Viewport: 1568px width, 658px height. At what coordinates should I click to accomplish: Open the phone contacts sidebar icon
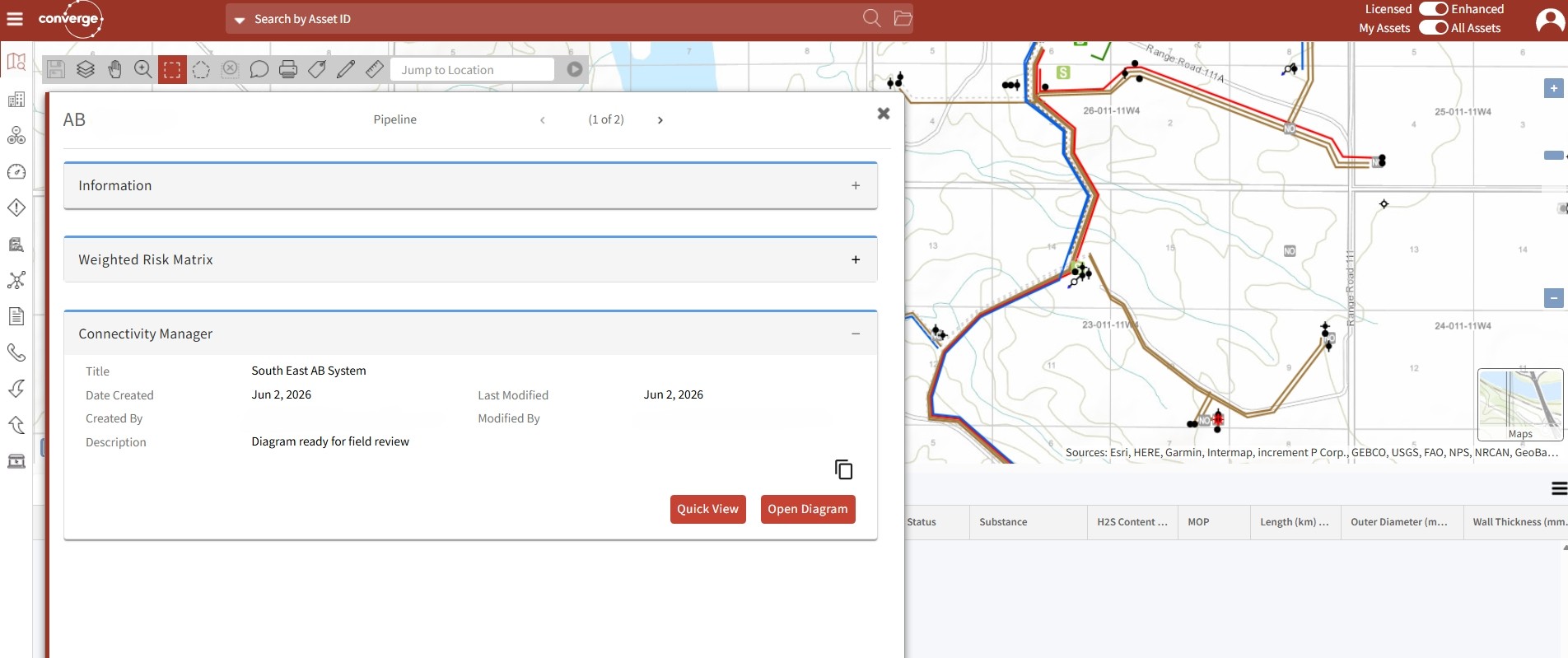point(16,352)
